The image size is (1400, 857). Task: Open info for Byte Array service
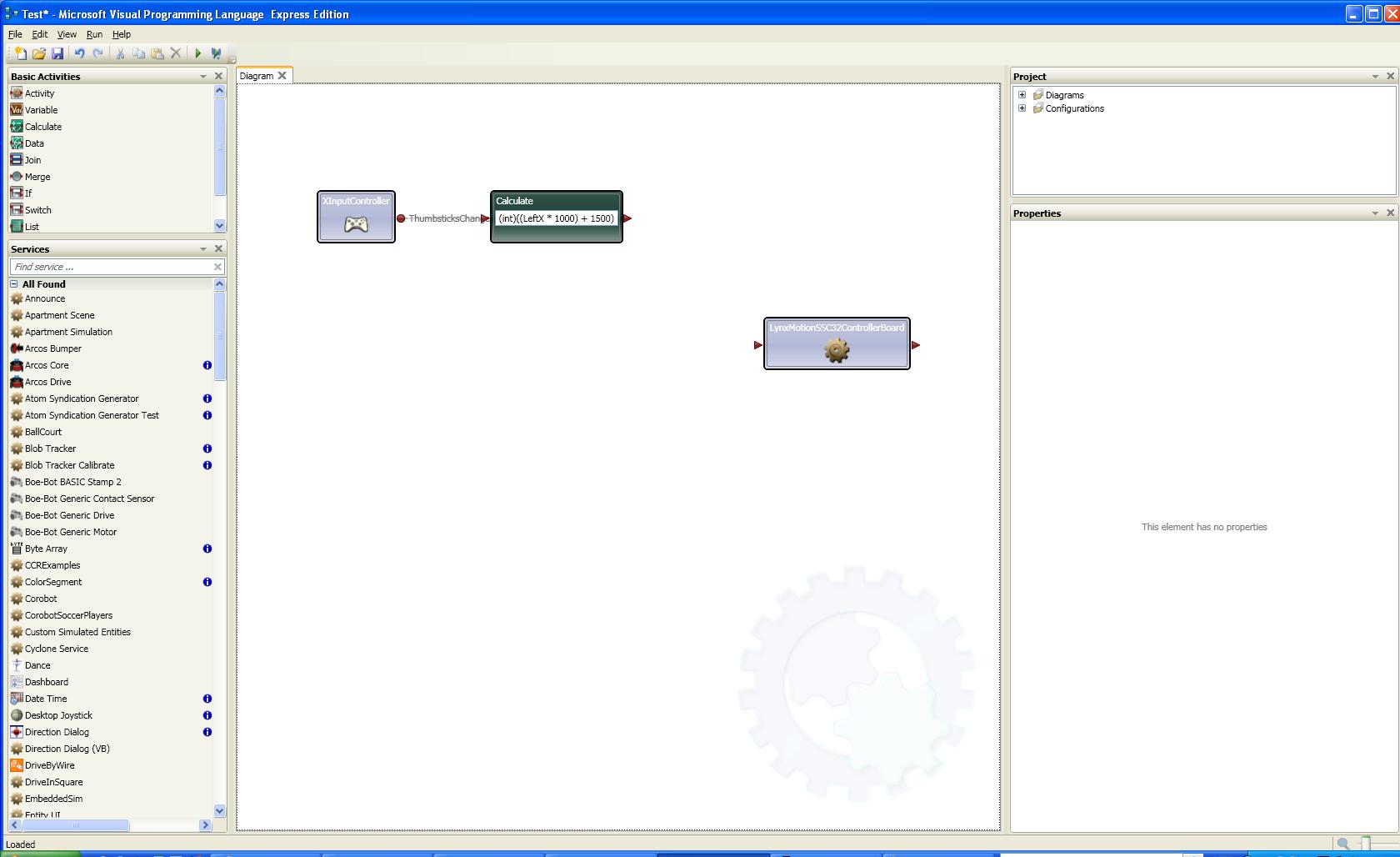click(207, 549)
